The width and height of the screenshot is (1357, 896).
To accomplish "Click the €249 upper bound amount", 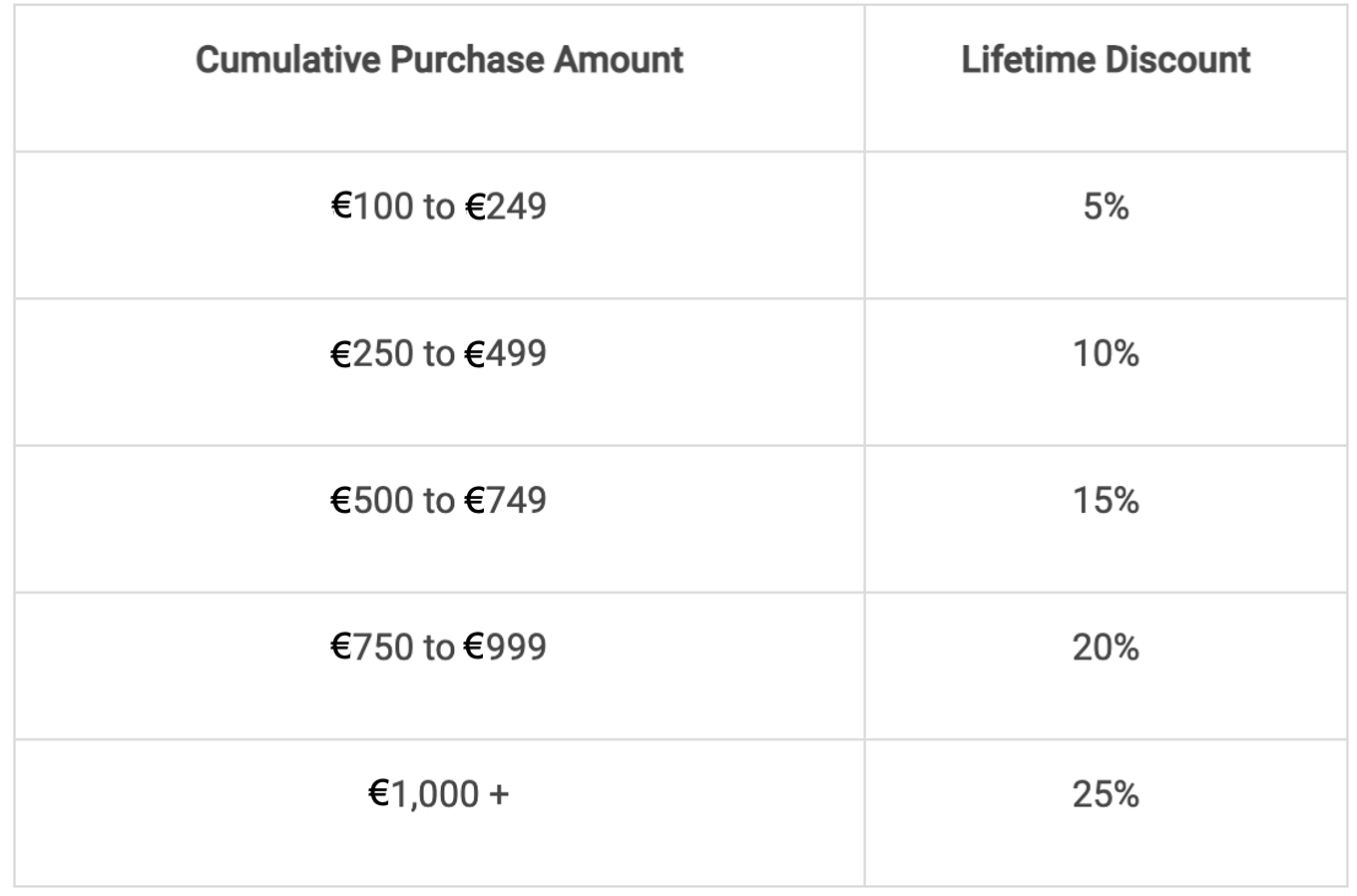I will click(x=507, y=207).
